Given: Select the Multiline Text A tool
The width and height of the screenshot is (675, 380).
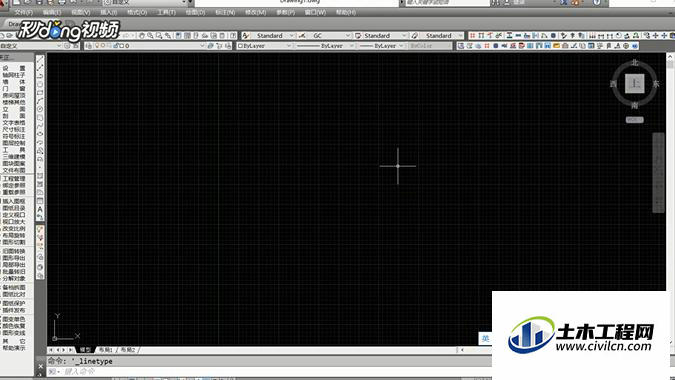Looking at the screenshot, I should [x=40, y=209].
